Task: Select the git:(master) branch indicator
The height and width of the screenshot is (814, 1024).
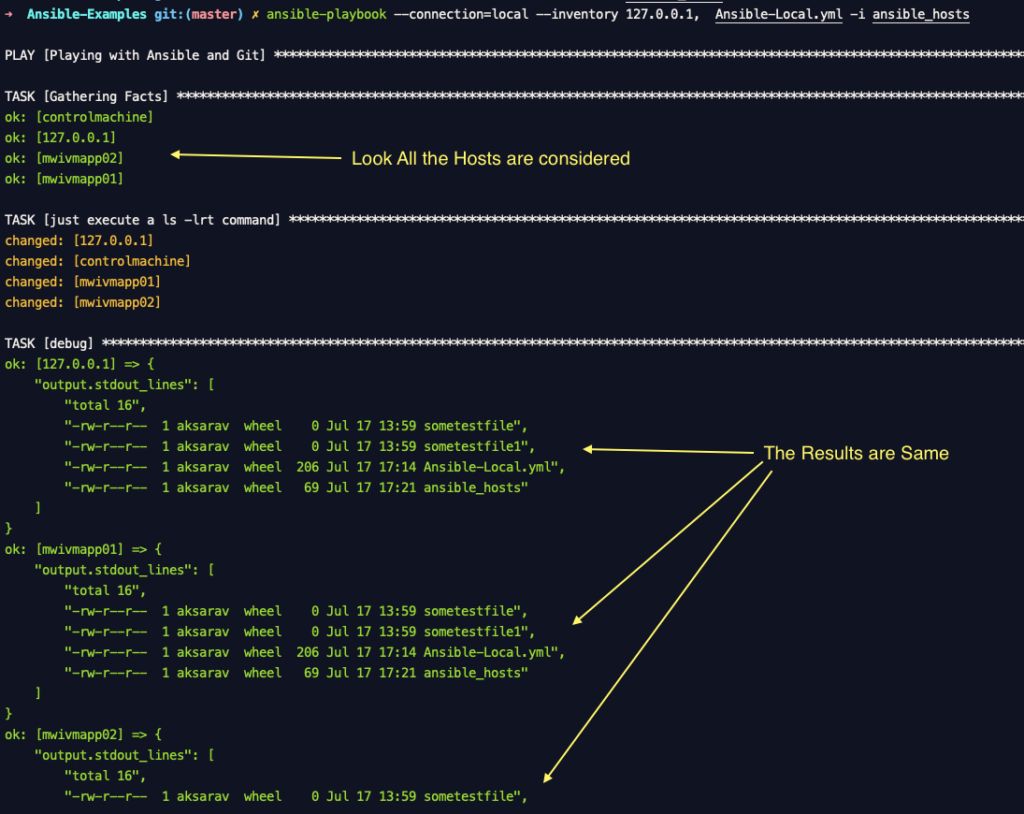Action: click(x=202, y=14)
